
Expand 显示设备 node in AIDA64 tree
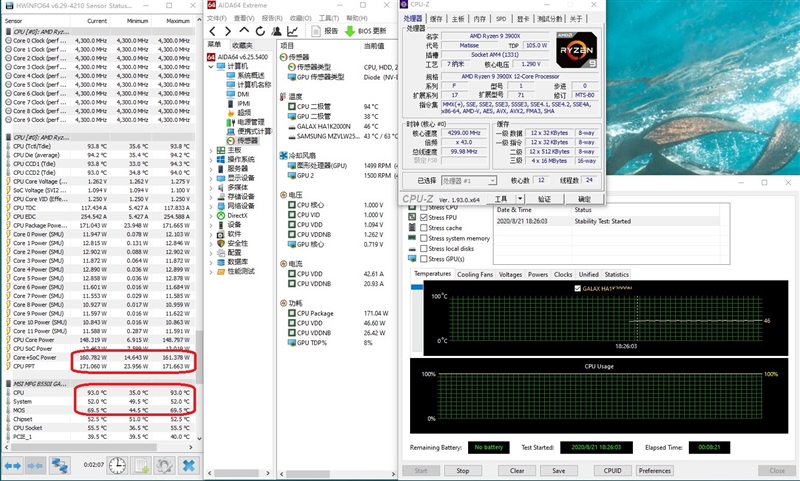click(x=211, y=178)
